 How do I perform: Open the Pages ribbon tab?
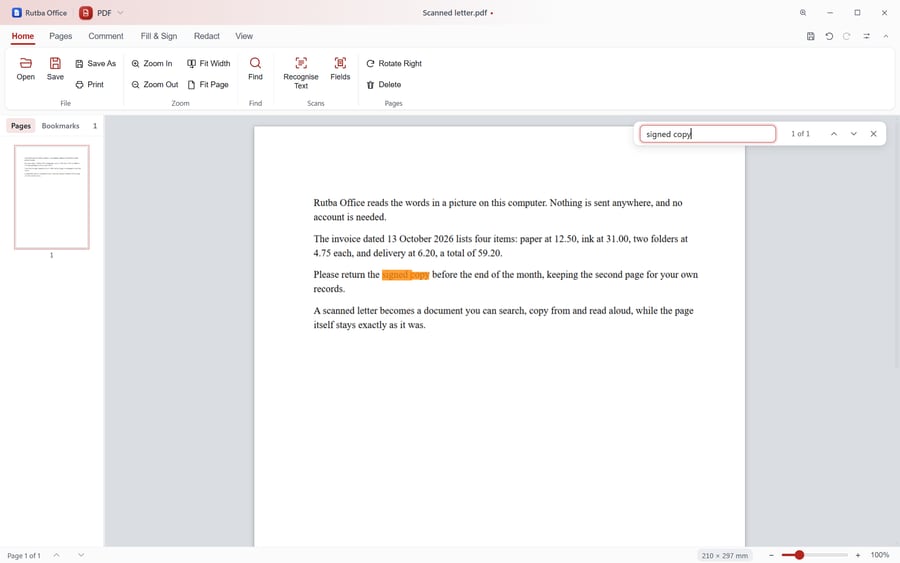pos(61,36)
